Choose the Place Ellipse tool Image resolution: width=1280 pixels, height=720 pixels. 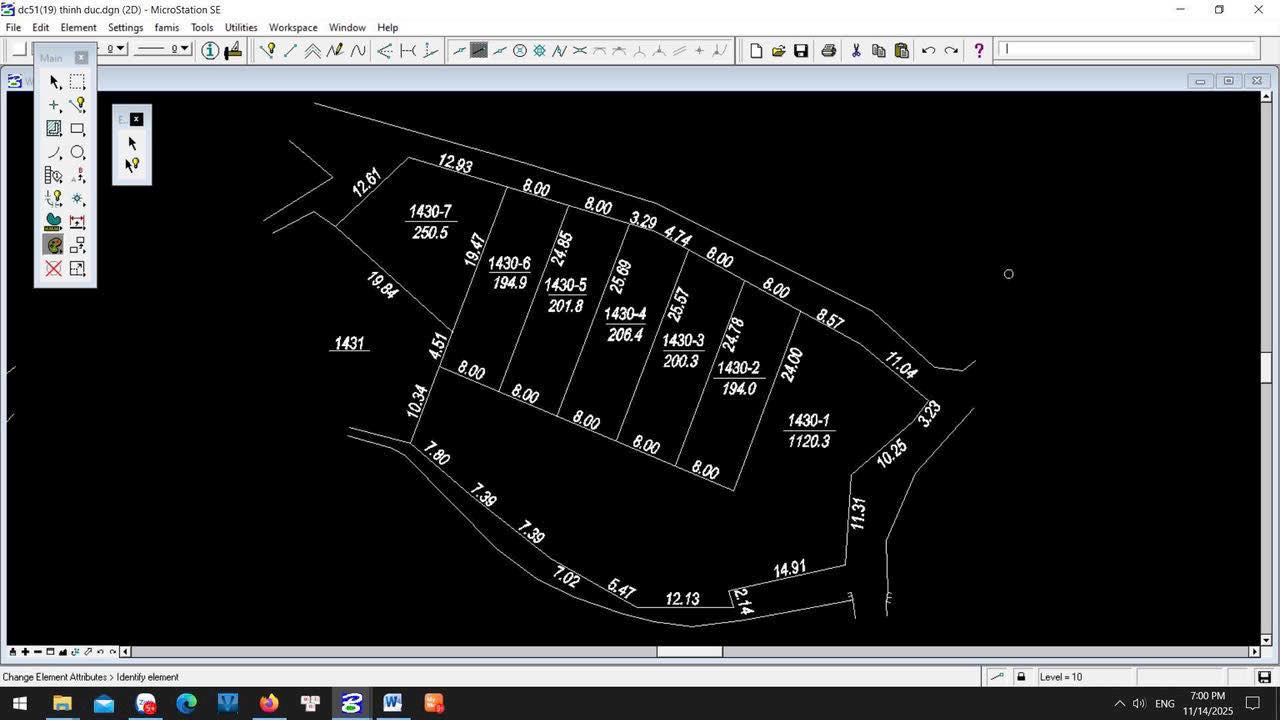(x=77, y=152)
